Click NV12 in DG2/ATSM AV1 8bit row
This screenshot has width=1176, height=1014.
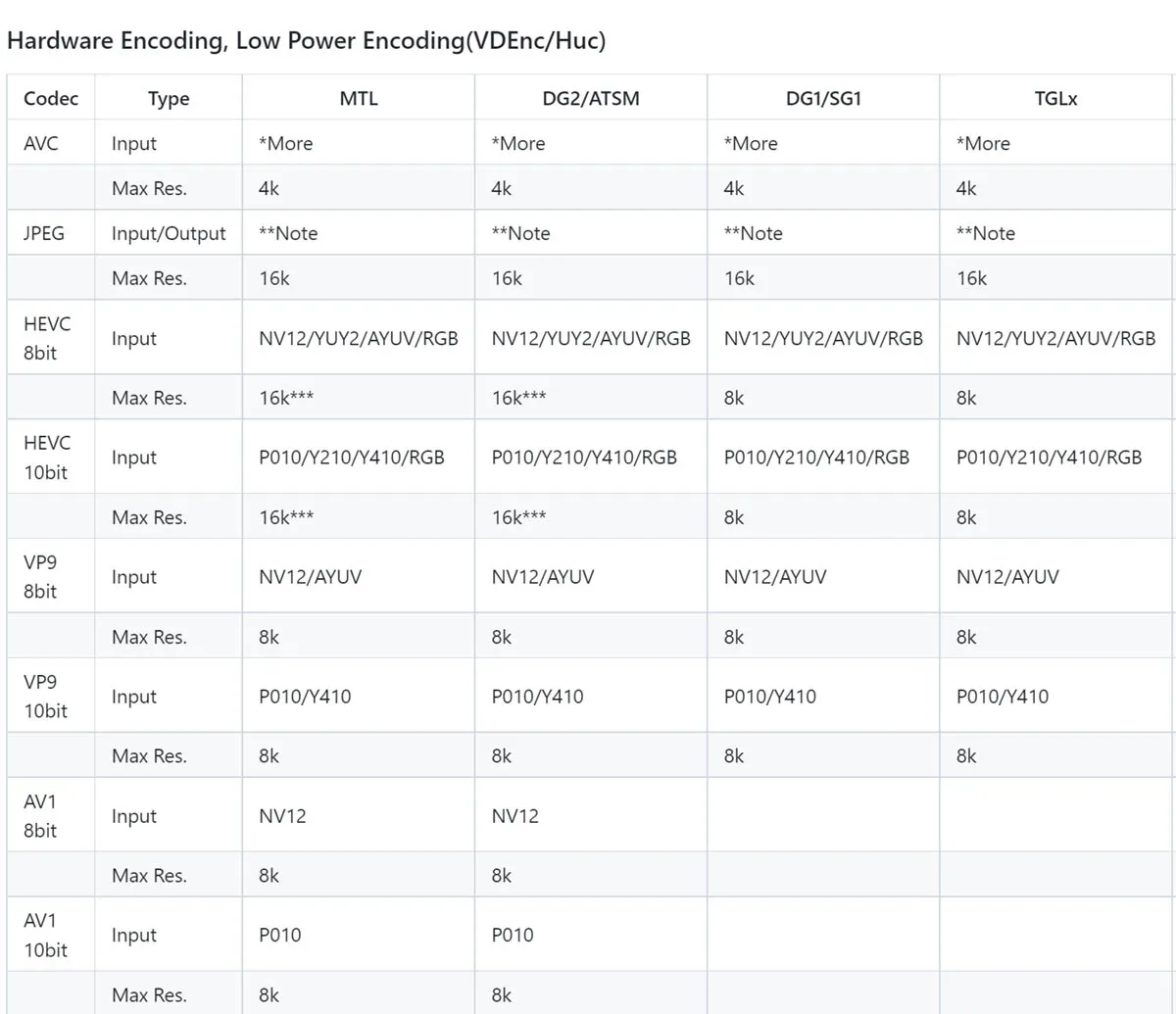click(515, 816)
